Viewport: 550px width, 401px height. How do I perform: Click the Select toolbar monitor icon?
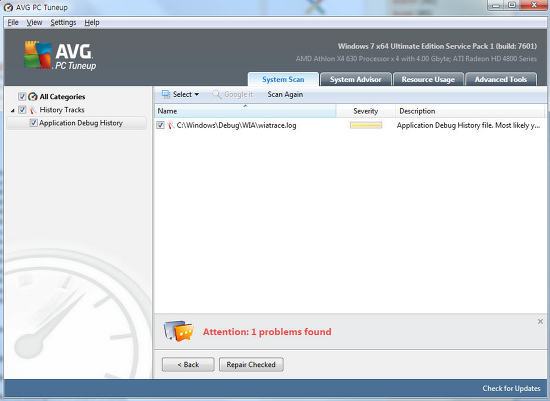coord(166,94)
